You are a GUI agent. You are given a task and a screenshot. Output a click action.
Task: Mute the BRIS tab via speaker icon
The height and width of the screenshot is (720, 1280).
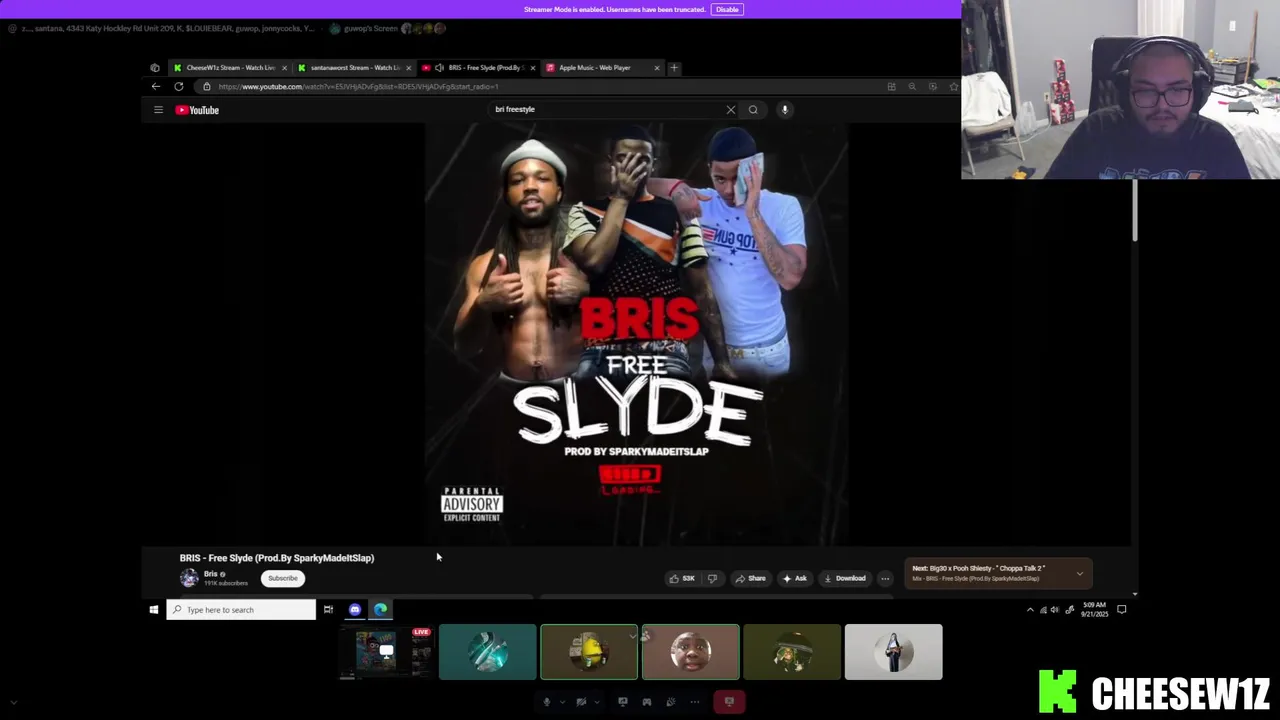point(439,68)
